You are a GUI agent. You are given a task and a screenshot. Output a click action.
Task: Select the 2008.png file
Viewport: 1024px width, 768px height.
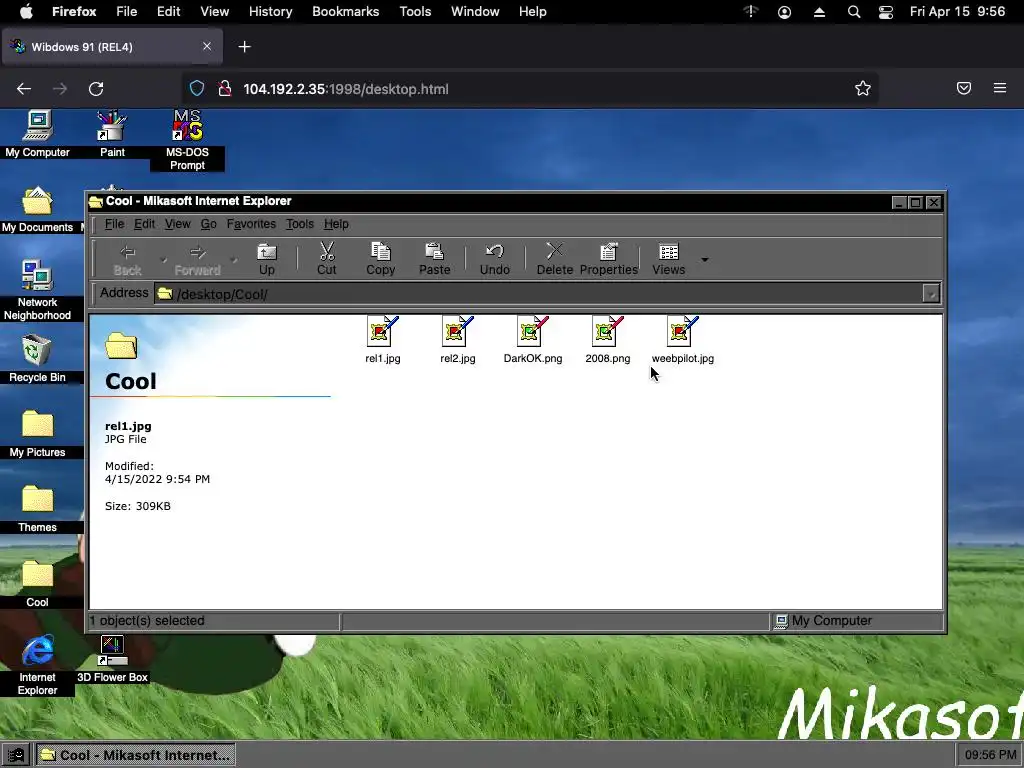coord(608,340)
